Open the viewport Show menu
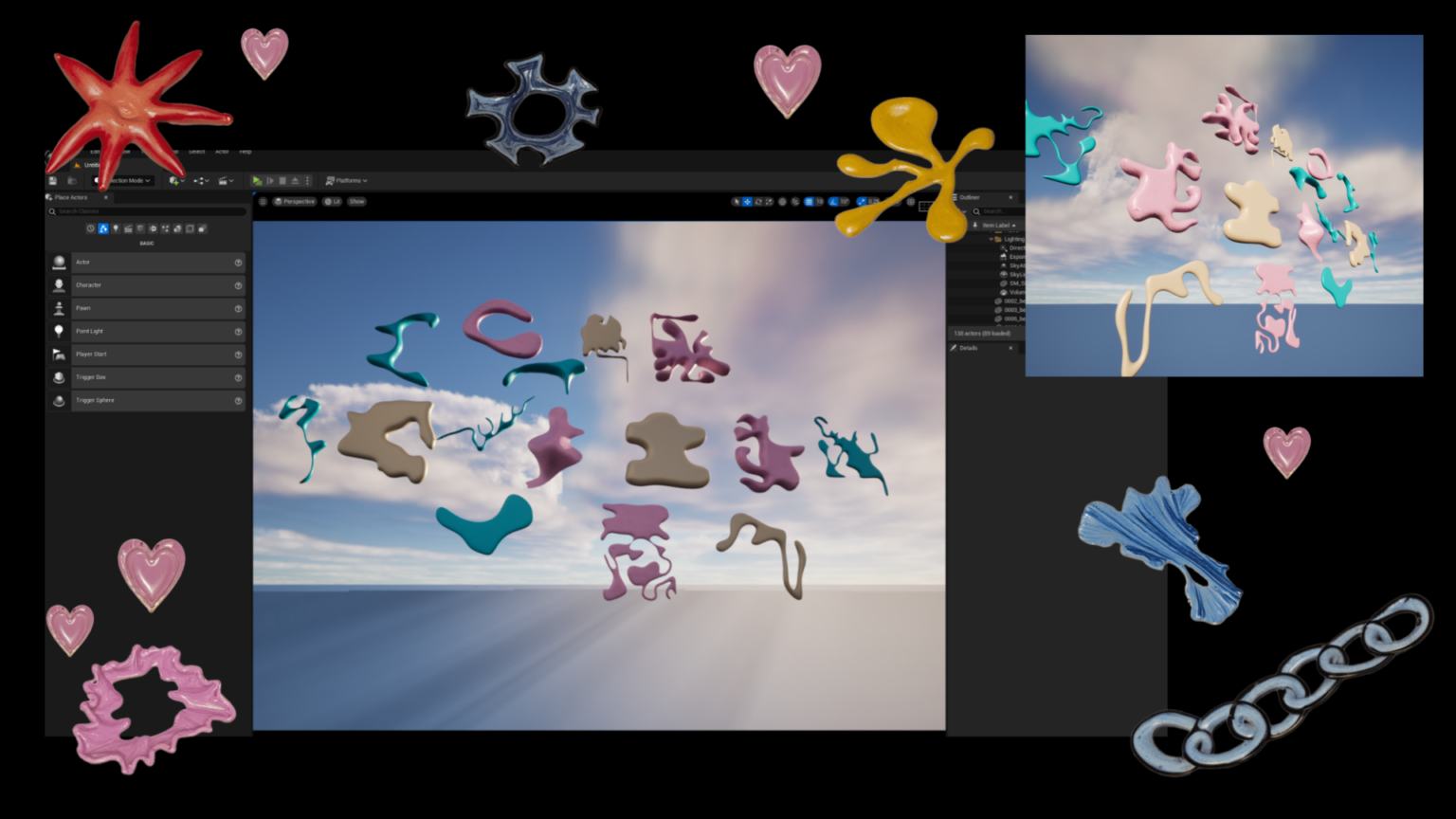This screenshot has width=1456, height=819. [356, 201]
